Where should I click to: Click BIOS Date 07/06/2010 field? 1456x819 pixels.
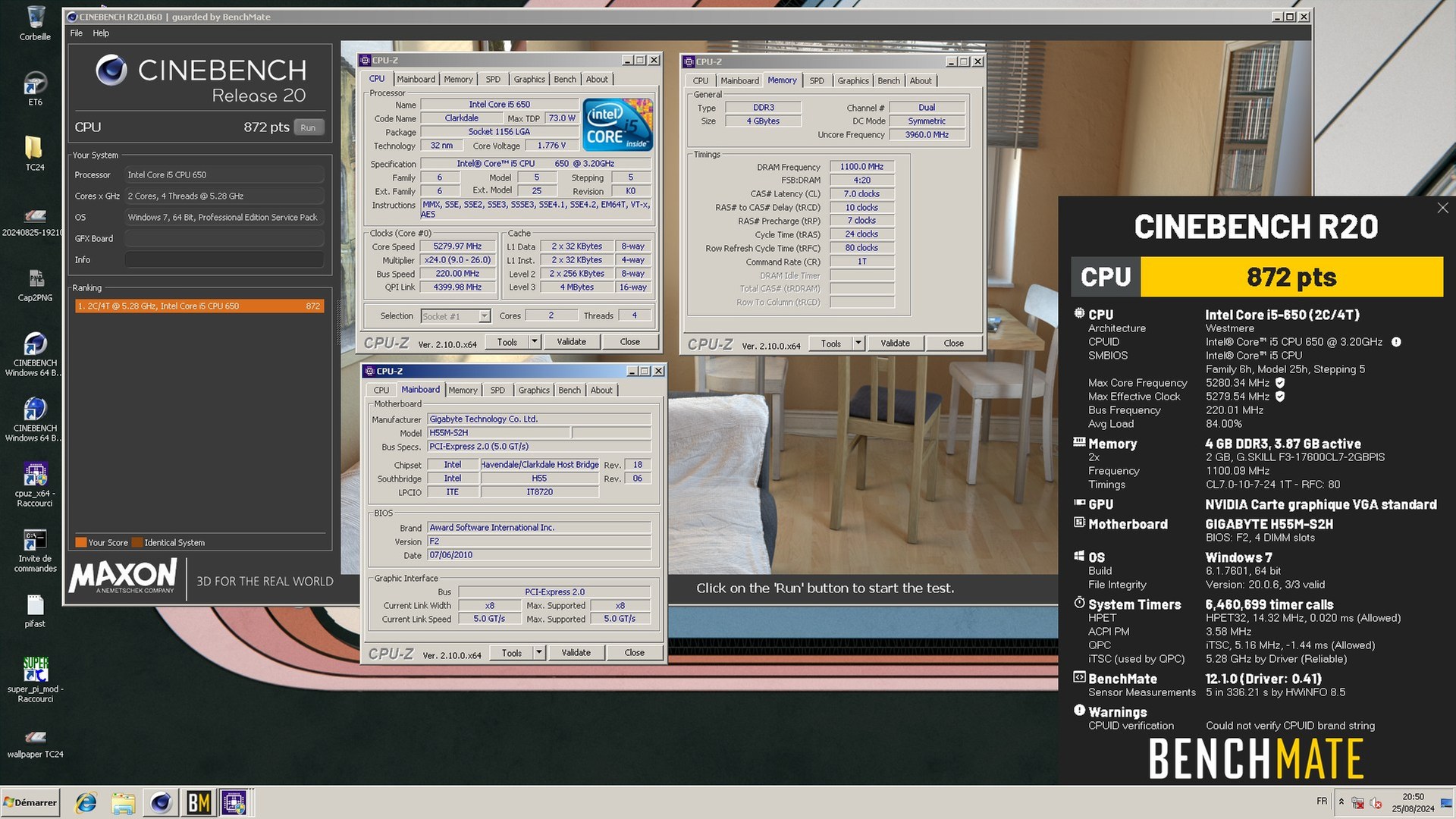pos(538,556)
